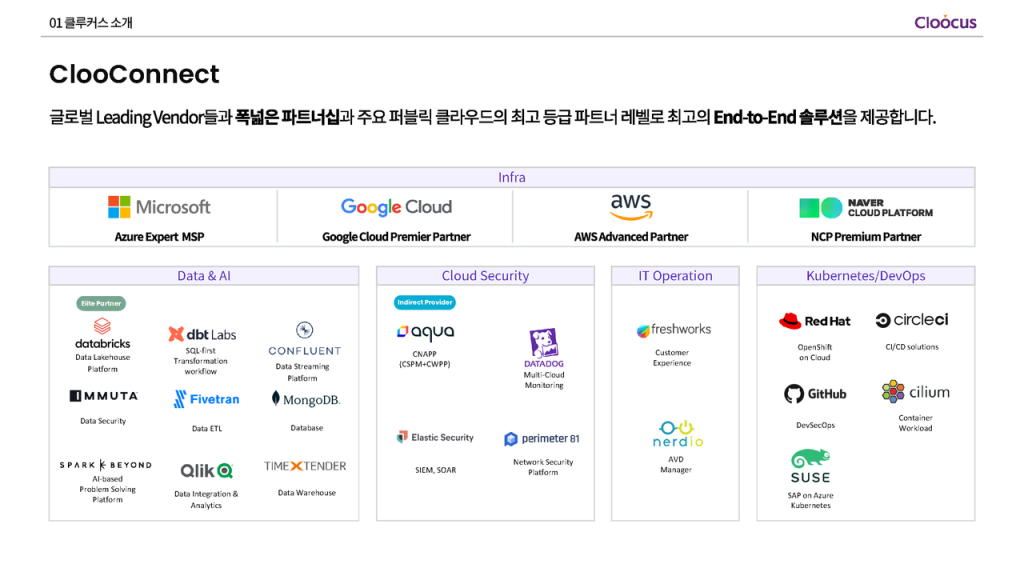This screenshot has width=1024, height=576.
Task: Click the Datadog logo
Action: tap(543, 348)
